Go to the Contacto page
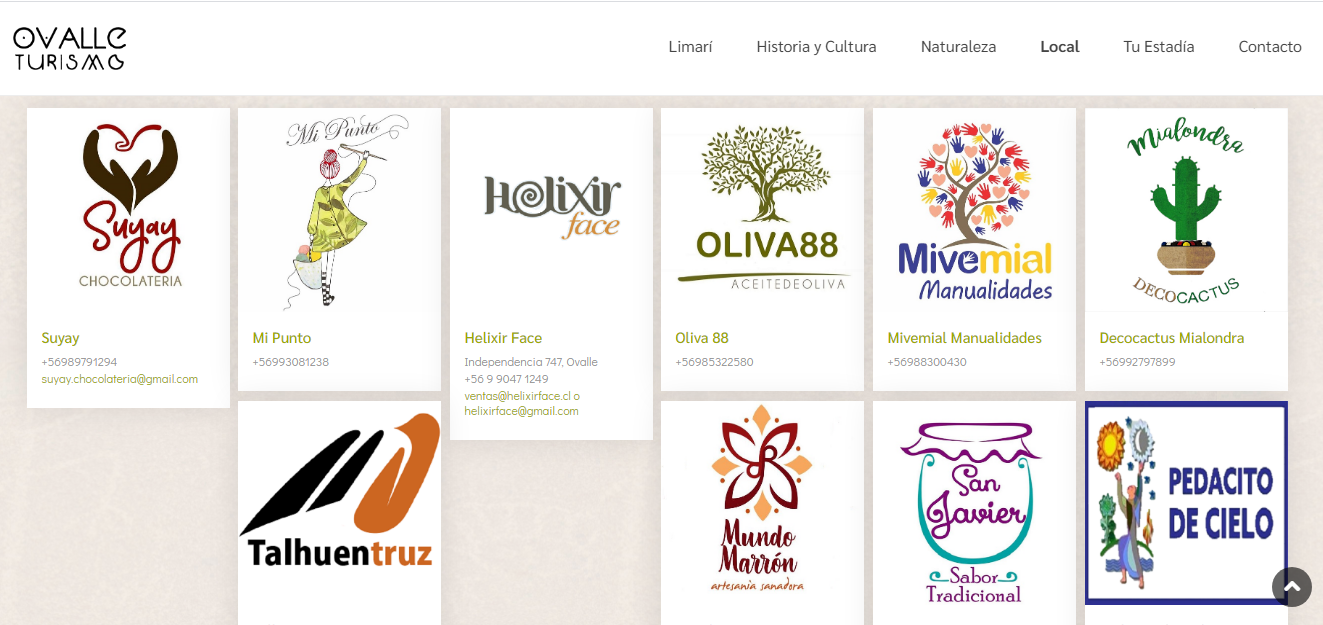The height and width of the screenshot is (625, 1323). tap(1270, 47)
